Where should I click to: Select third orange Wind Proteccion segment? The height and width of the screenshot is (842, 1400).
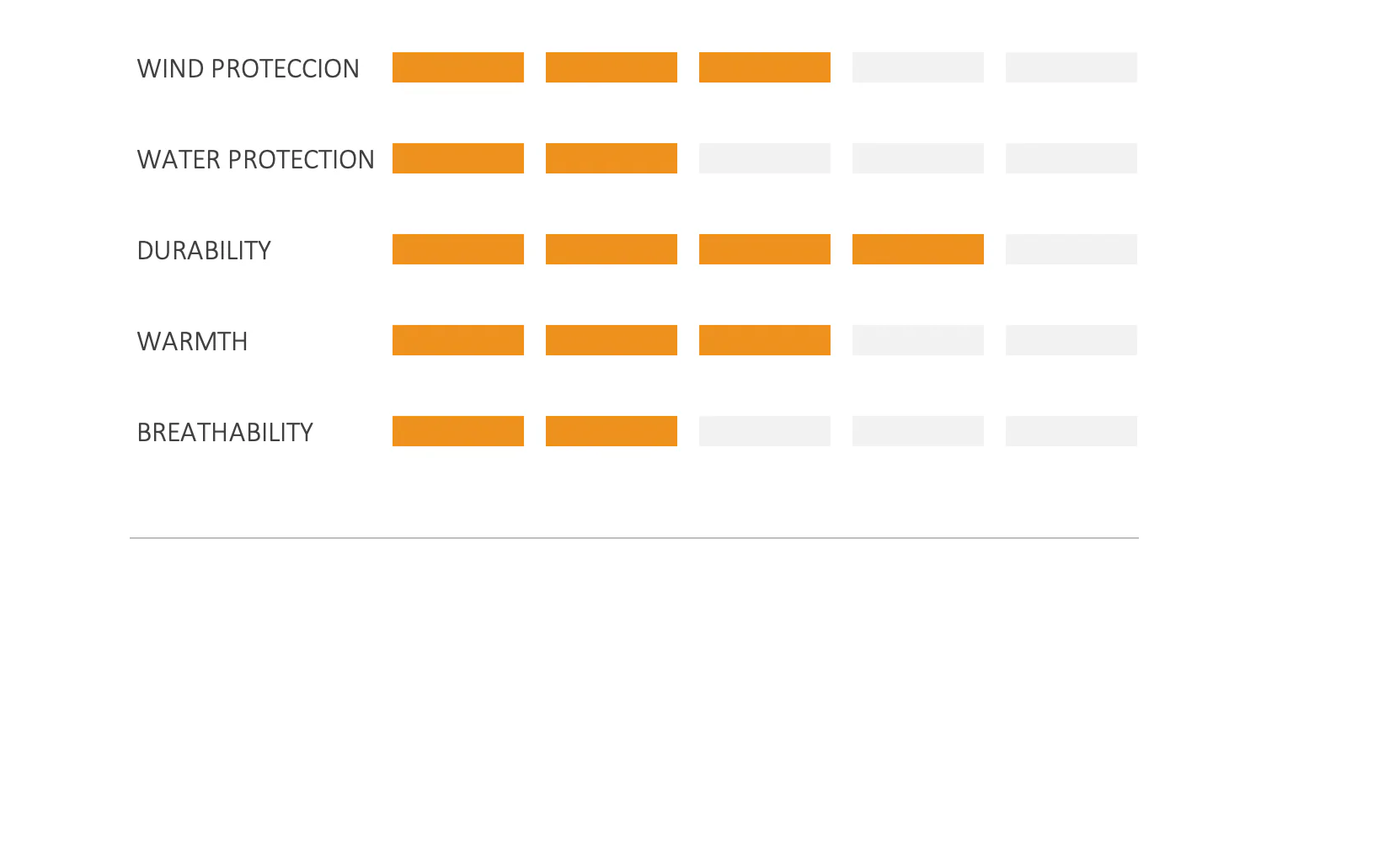(765, 67)
